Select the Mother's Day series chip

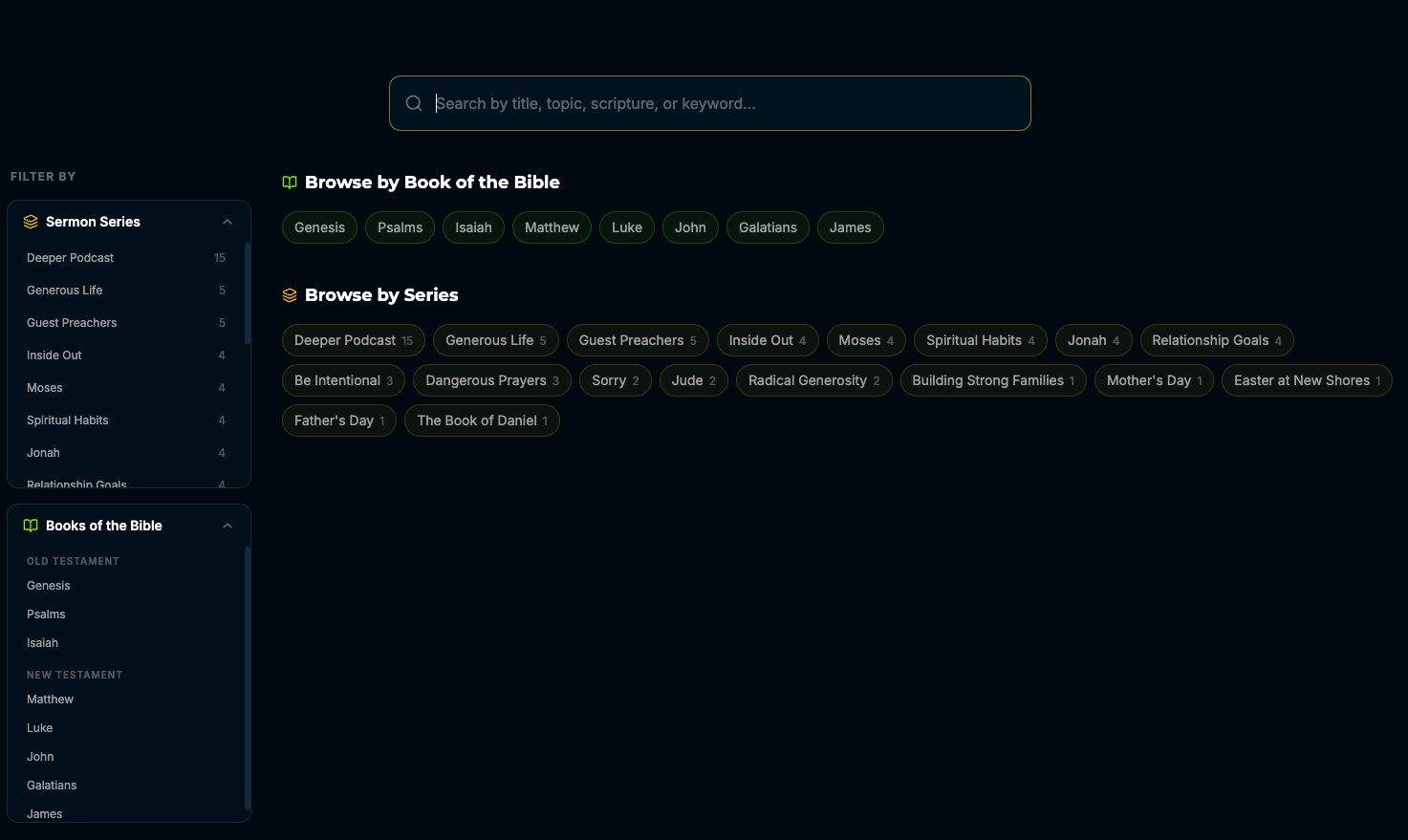[x=1155, y=380]
